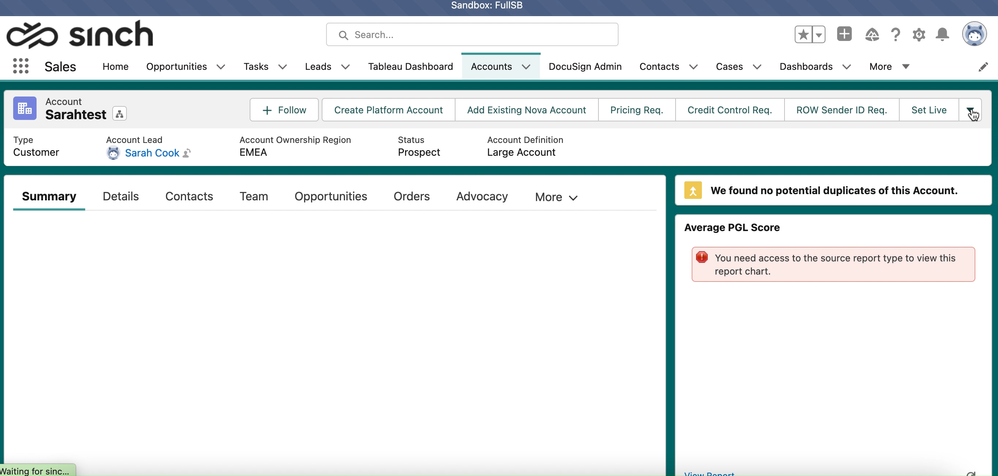The width and height of the screenshot is (998, 476).
Task: Click Sarah Cook's small avatar icon
Action: pyautogui.click(x=113, y=153)
